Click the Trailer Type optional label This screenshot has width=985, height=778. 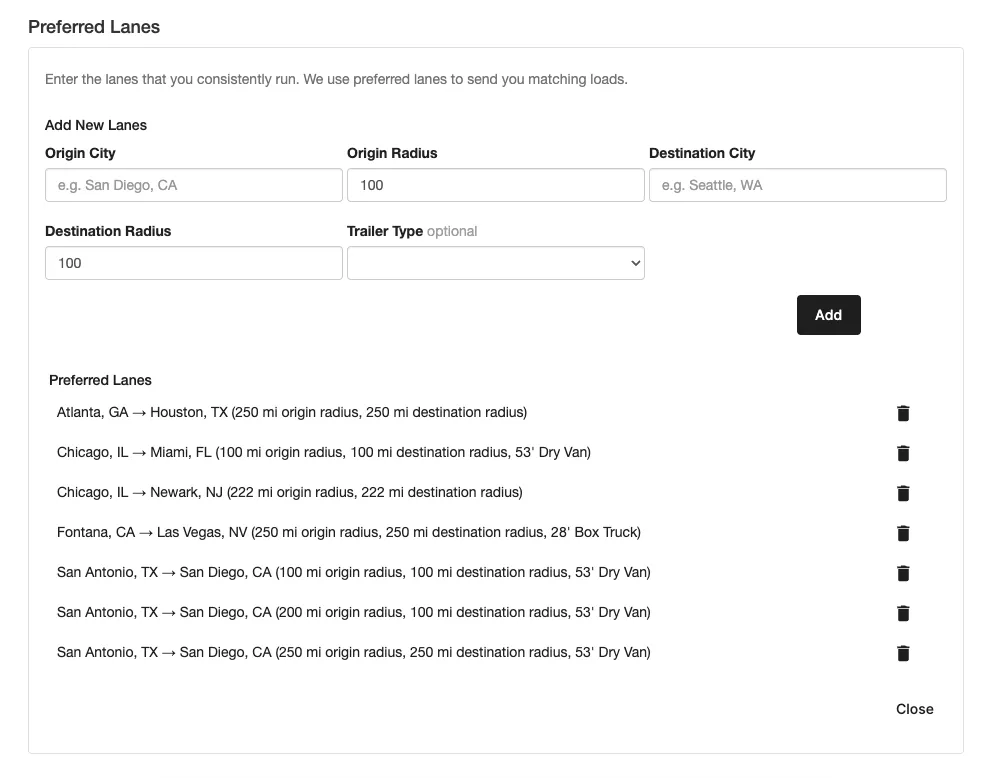coord(412,231)
